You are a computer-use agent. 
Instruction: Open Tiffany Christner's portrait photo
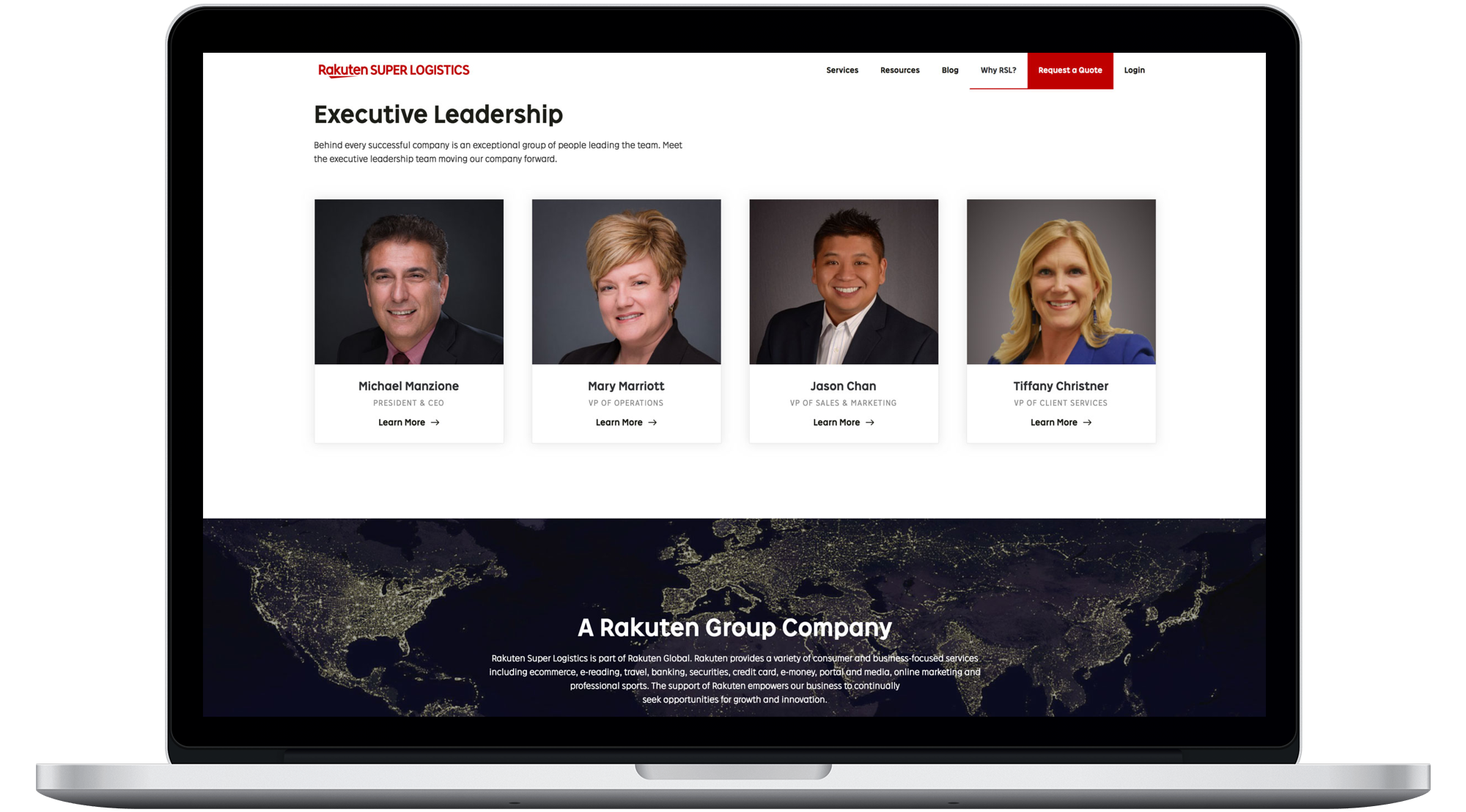tap(1061, 281)
